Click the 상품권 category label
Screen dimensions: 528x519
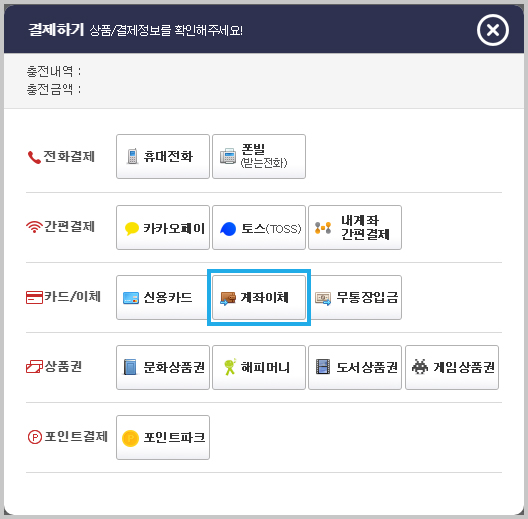pos(54,367)
